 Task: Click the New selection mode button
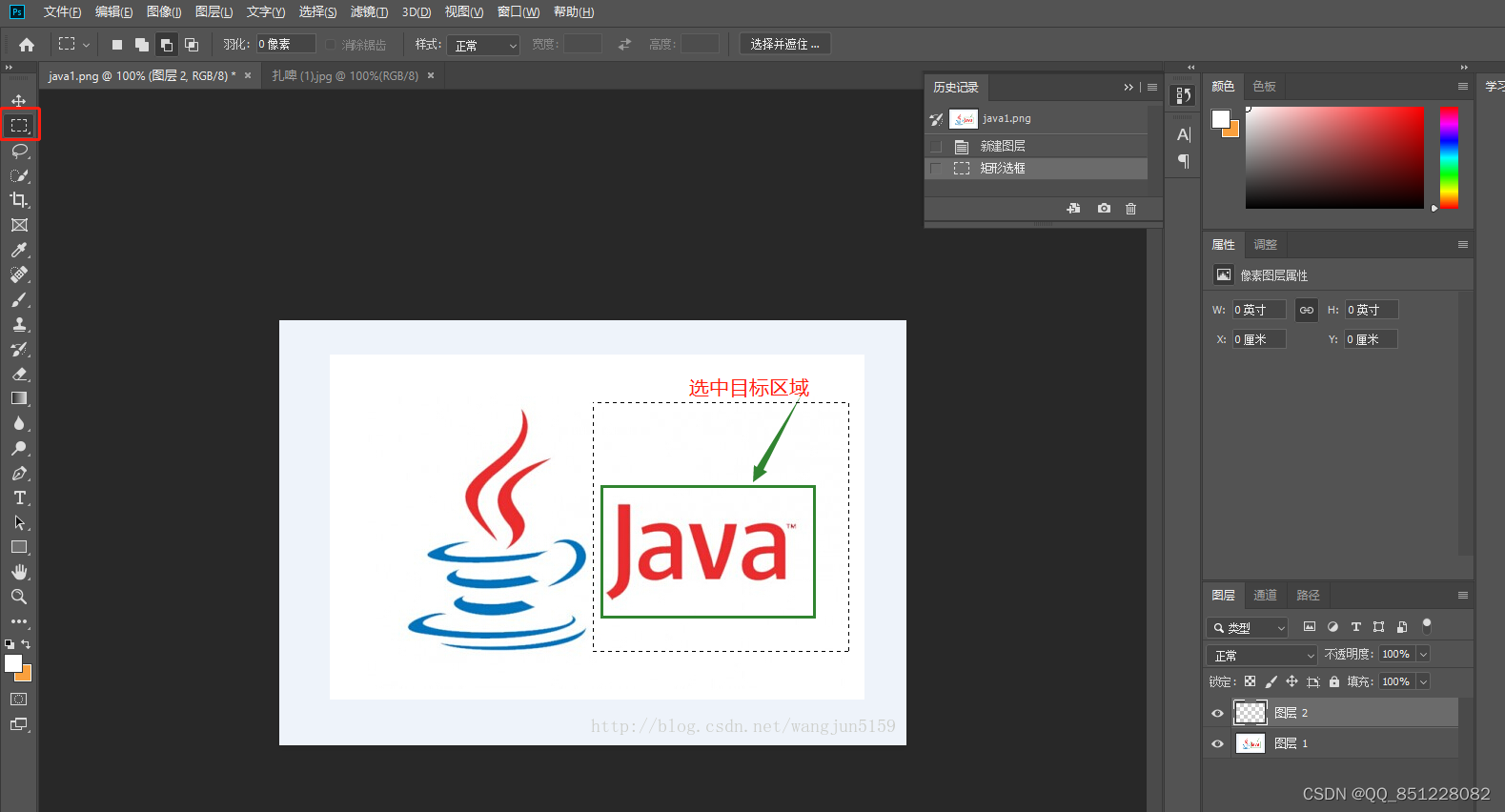point(116,45)
